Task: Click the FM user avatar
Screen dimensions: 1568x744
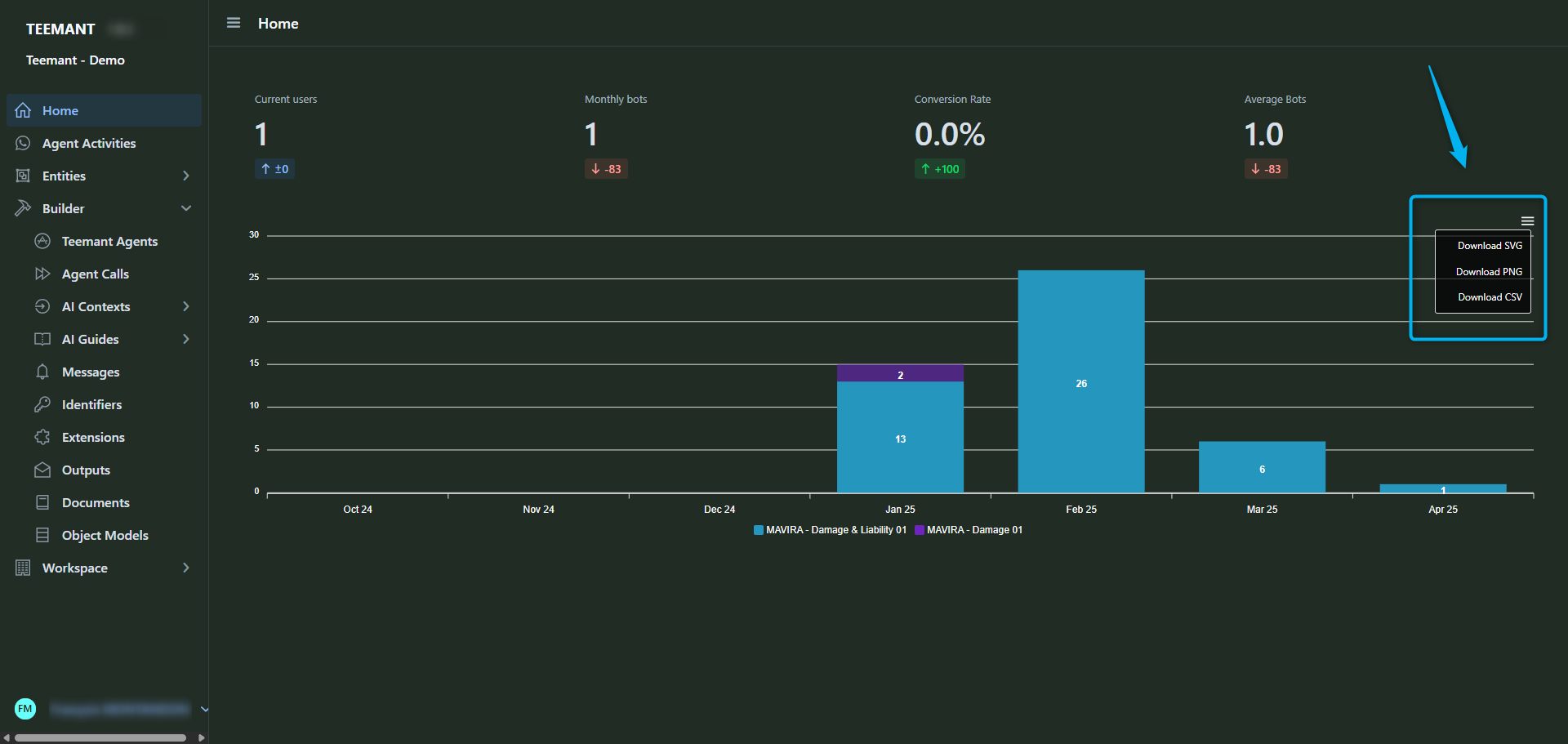Action: click(25, 709)
